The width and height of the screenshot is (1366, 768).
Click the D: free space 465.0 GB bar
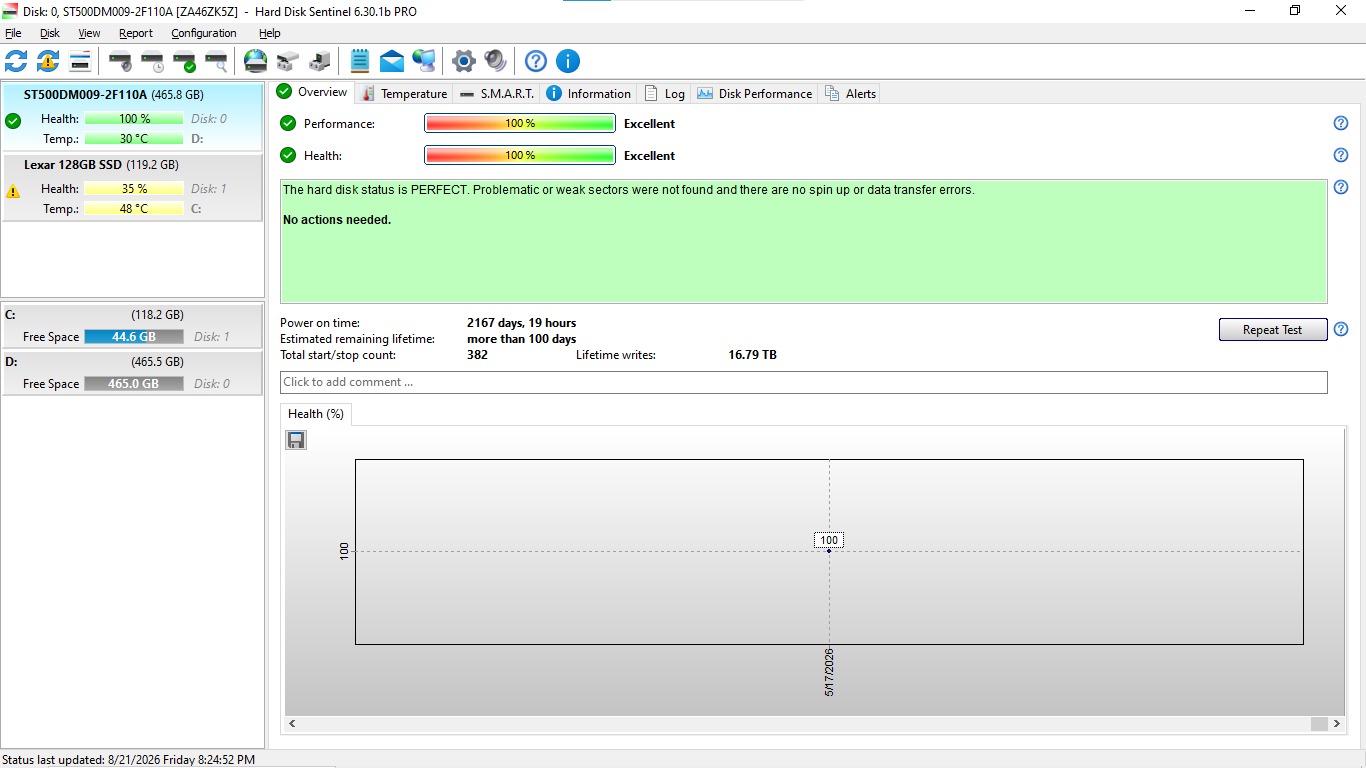pyautogui.click(x=134, y=384)
